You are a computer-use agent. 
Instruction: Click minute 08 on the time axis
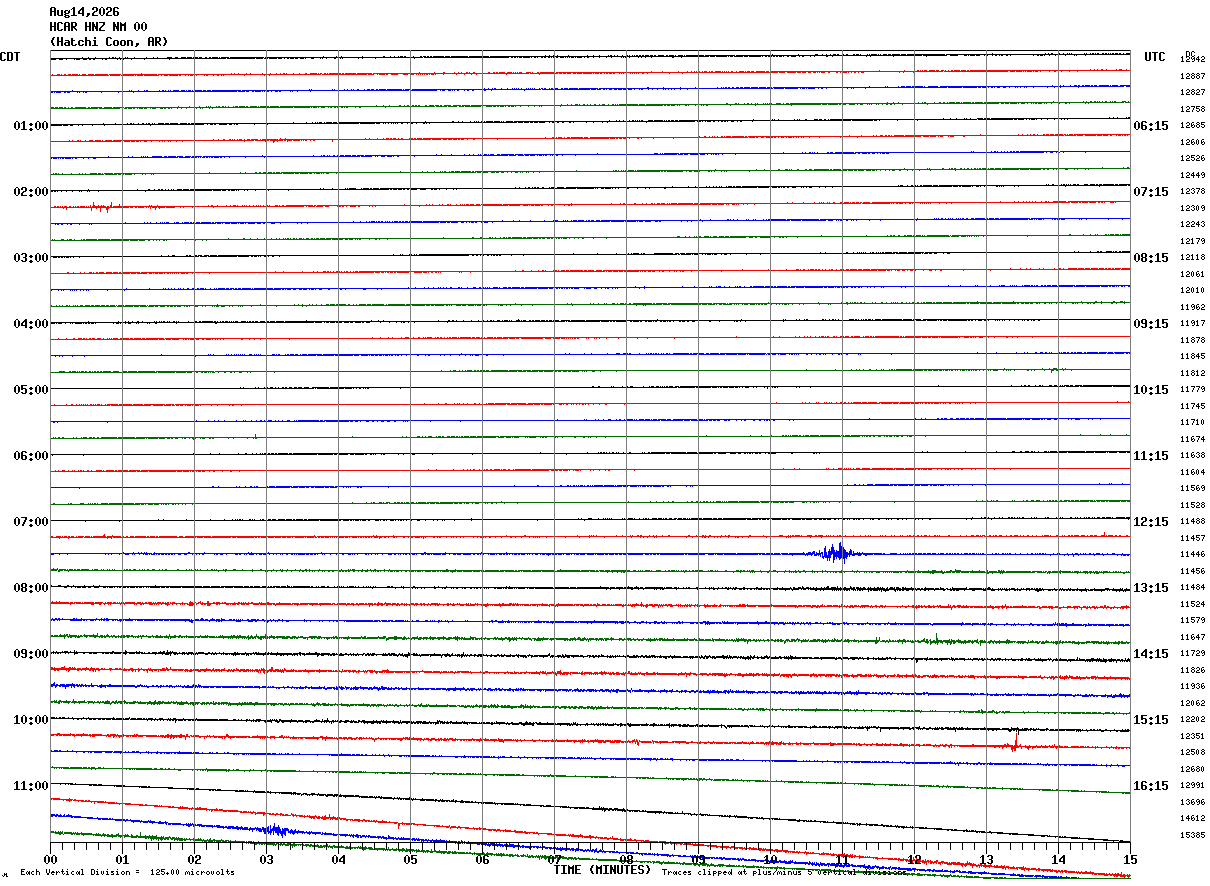pyautogui.click(x=627, y=859)
